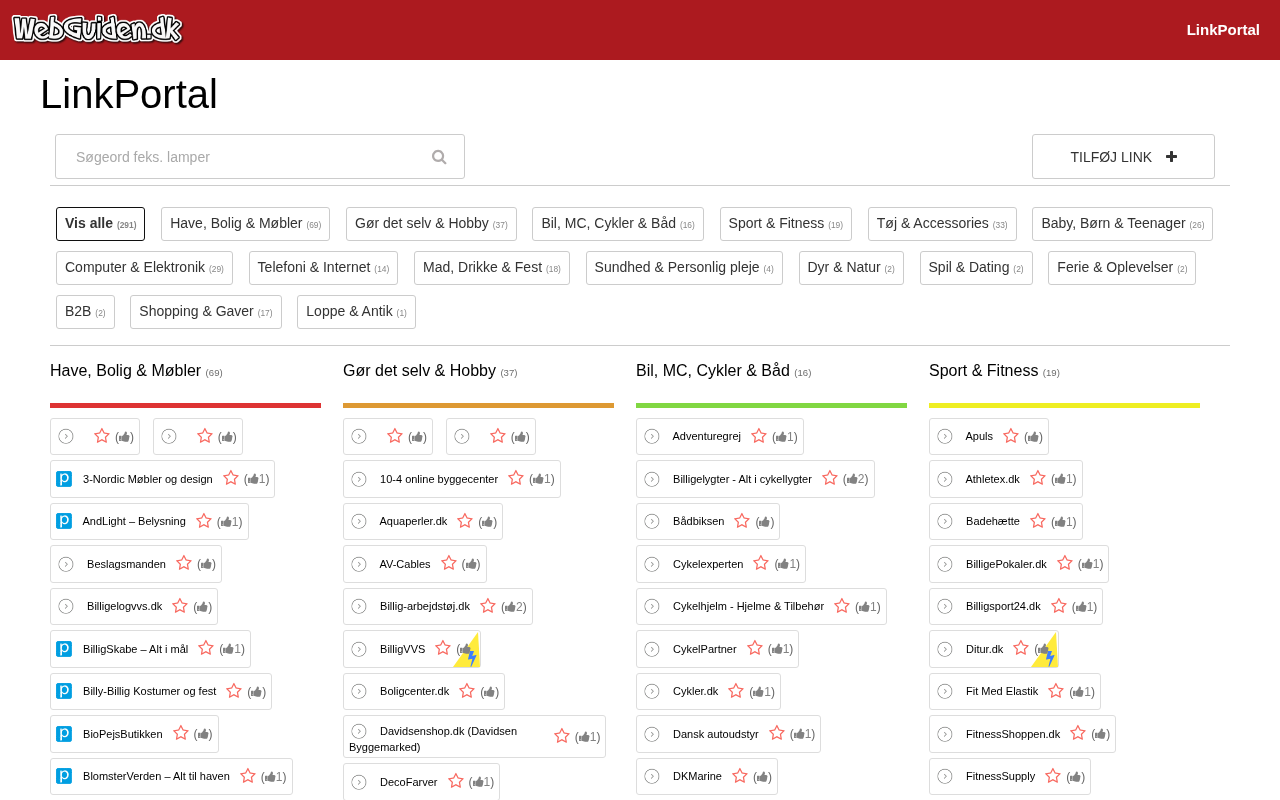This screenshot has height=800, width=1280.
Task: Star the 3-Nordic Møbler og design link
Action: (x=231, y=478)
